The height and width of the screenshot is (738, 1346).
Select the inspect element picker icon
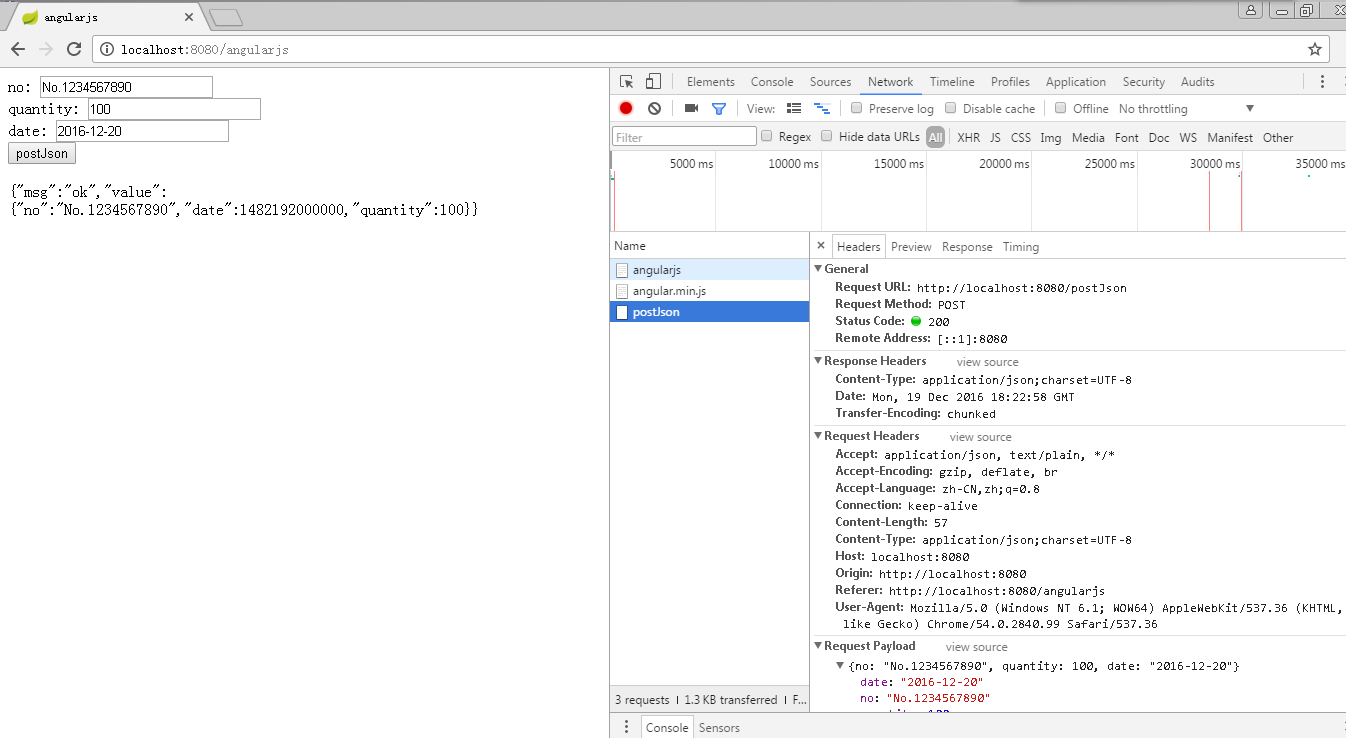[x=627, y=82]
